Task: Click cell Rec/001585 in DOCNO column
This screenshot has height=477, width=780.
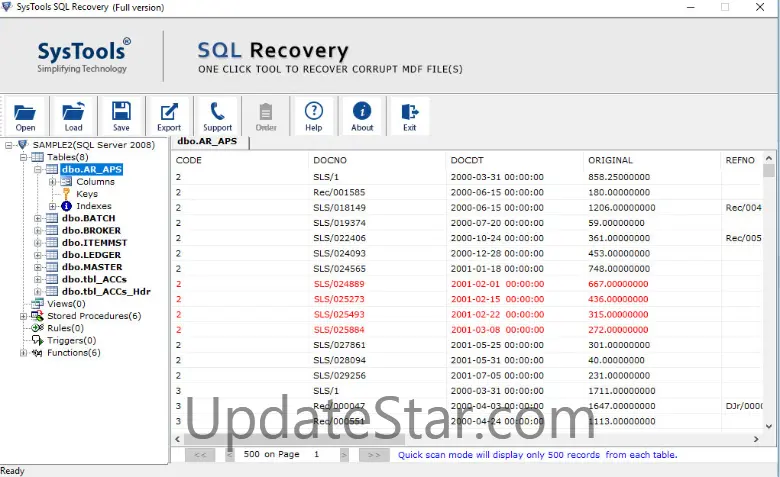Action: (x=339, y=192)
